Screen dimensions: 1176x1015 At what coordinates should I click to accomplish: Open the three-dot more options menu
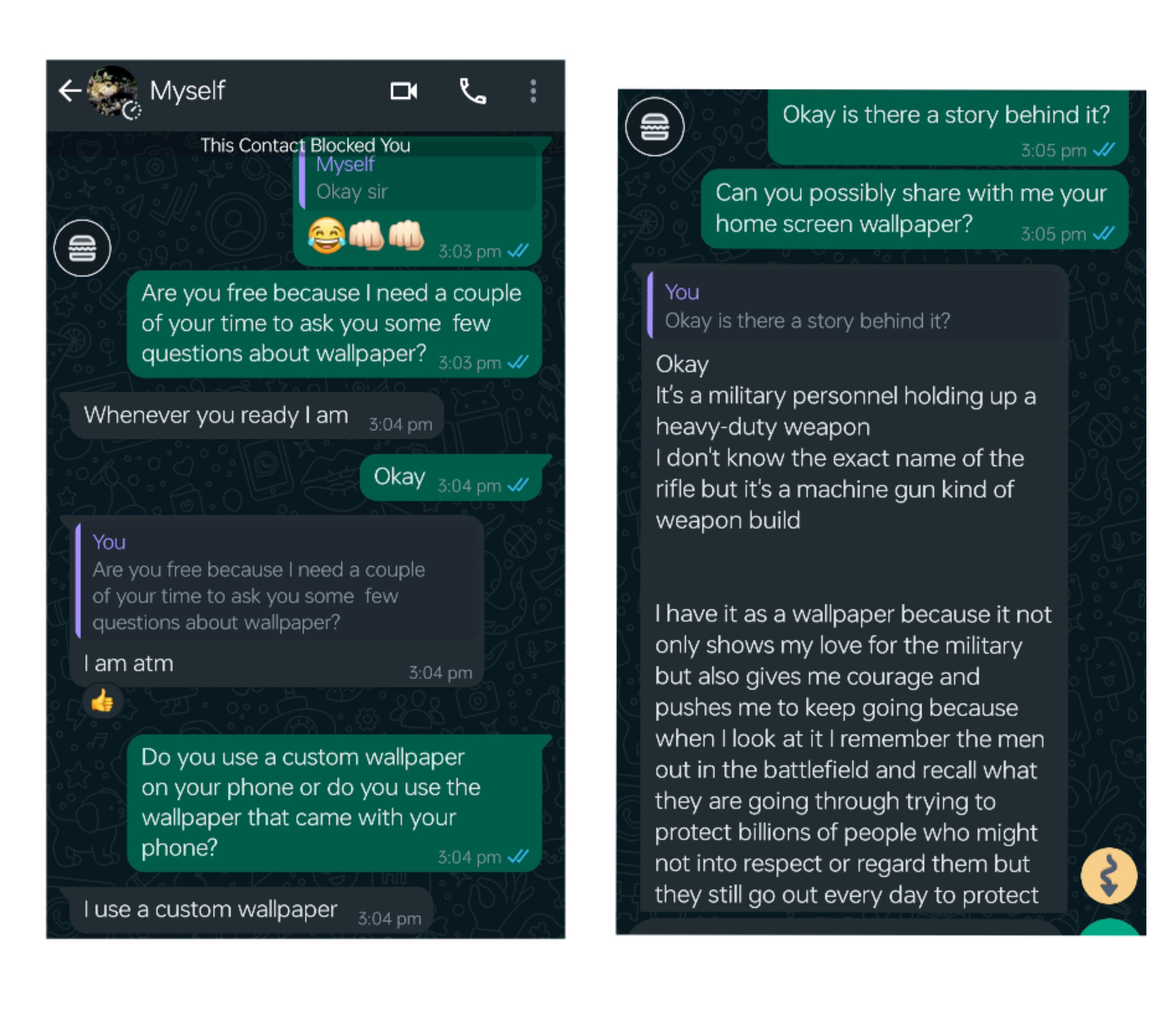533,91
